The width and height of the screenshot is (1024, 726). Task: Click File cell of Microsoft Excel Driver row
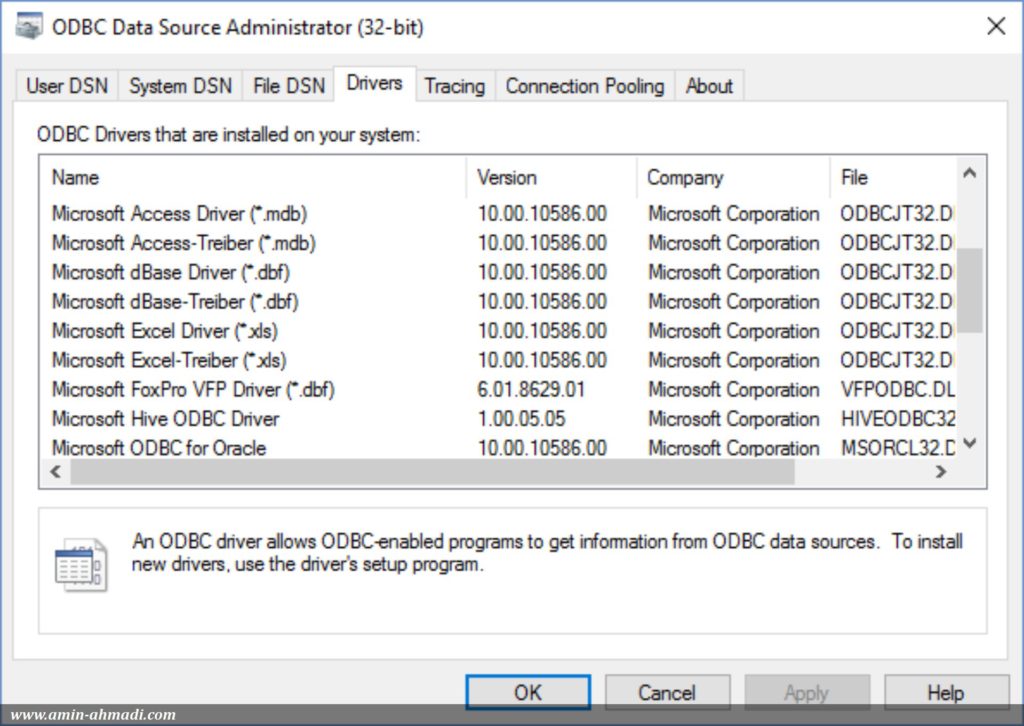tap(897, 331)
